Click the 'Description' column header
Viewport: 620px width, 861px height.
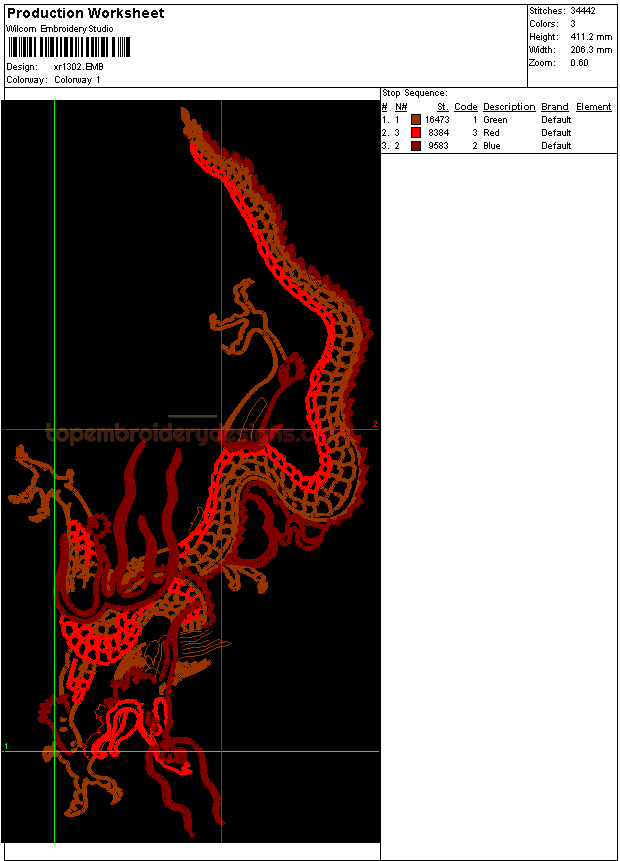[509, 107]
